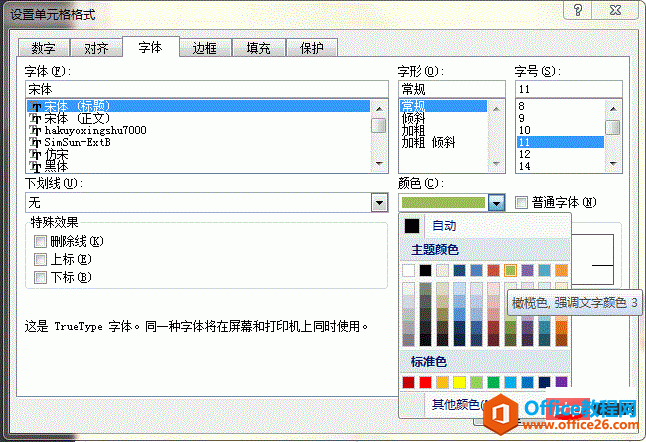Go to the 保护 tab

click(312, 48)
